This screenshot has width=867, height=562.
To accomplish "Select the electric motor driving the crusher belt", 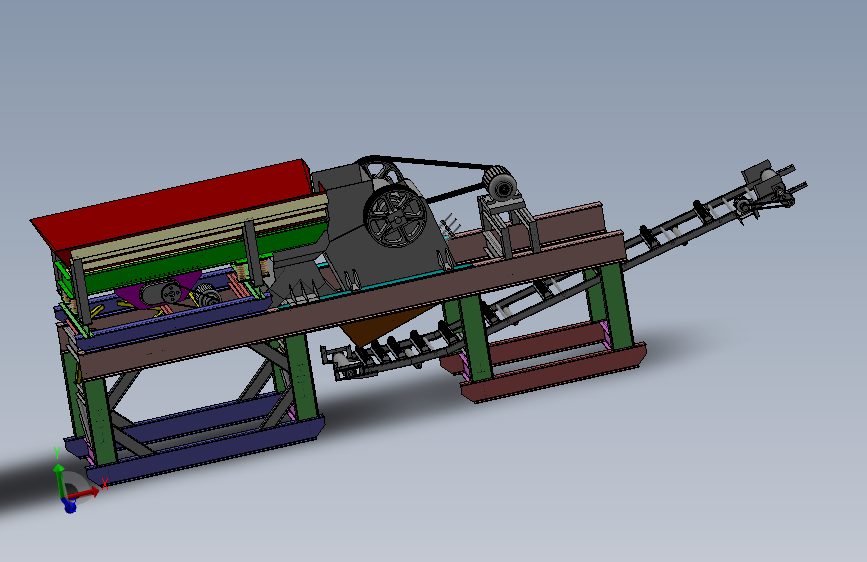I will tap(500, 185).
